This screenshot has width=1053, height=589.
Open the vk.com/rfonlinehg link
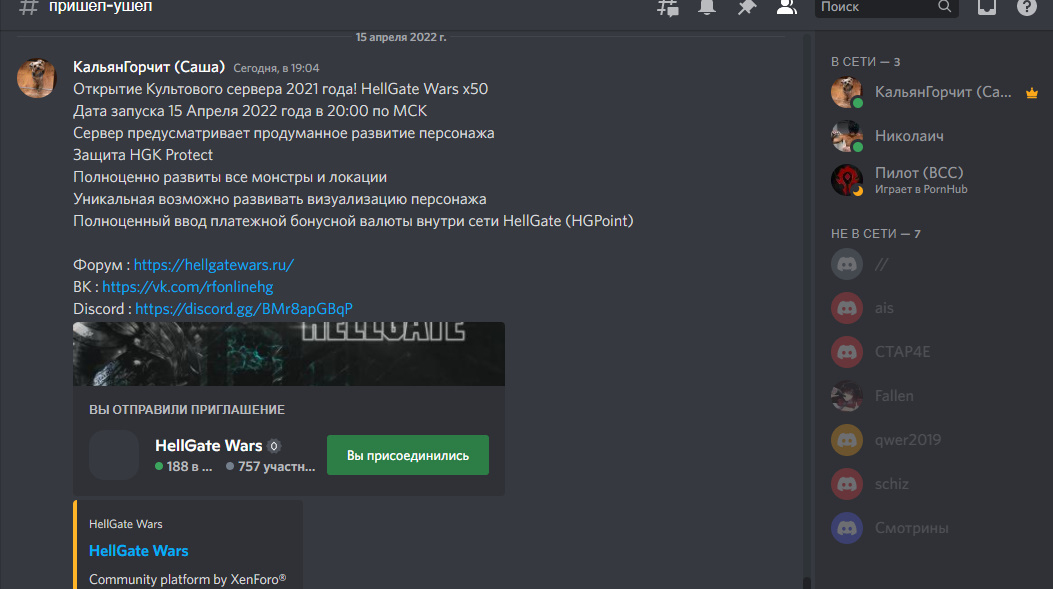(187, 287)
